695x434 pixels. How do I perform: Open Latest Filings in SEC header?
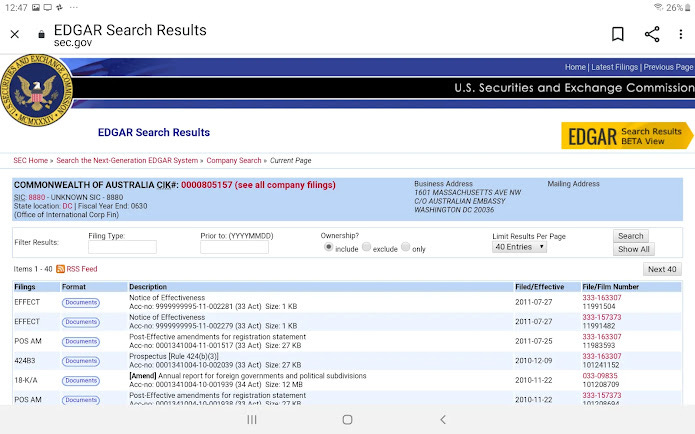pos(614,67)
